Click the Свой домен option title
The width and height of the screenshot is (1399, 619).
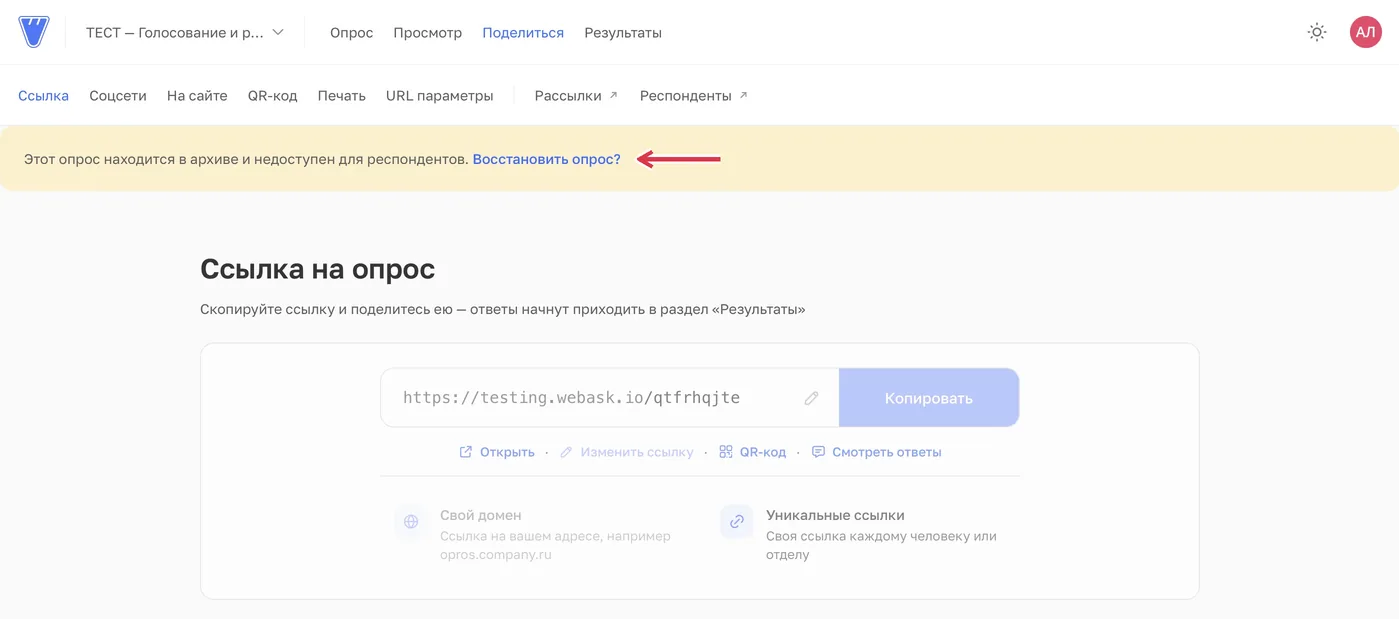pyautogui.click(x=481, y=515)
